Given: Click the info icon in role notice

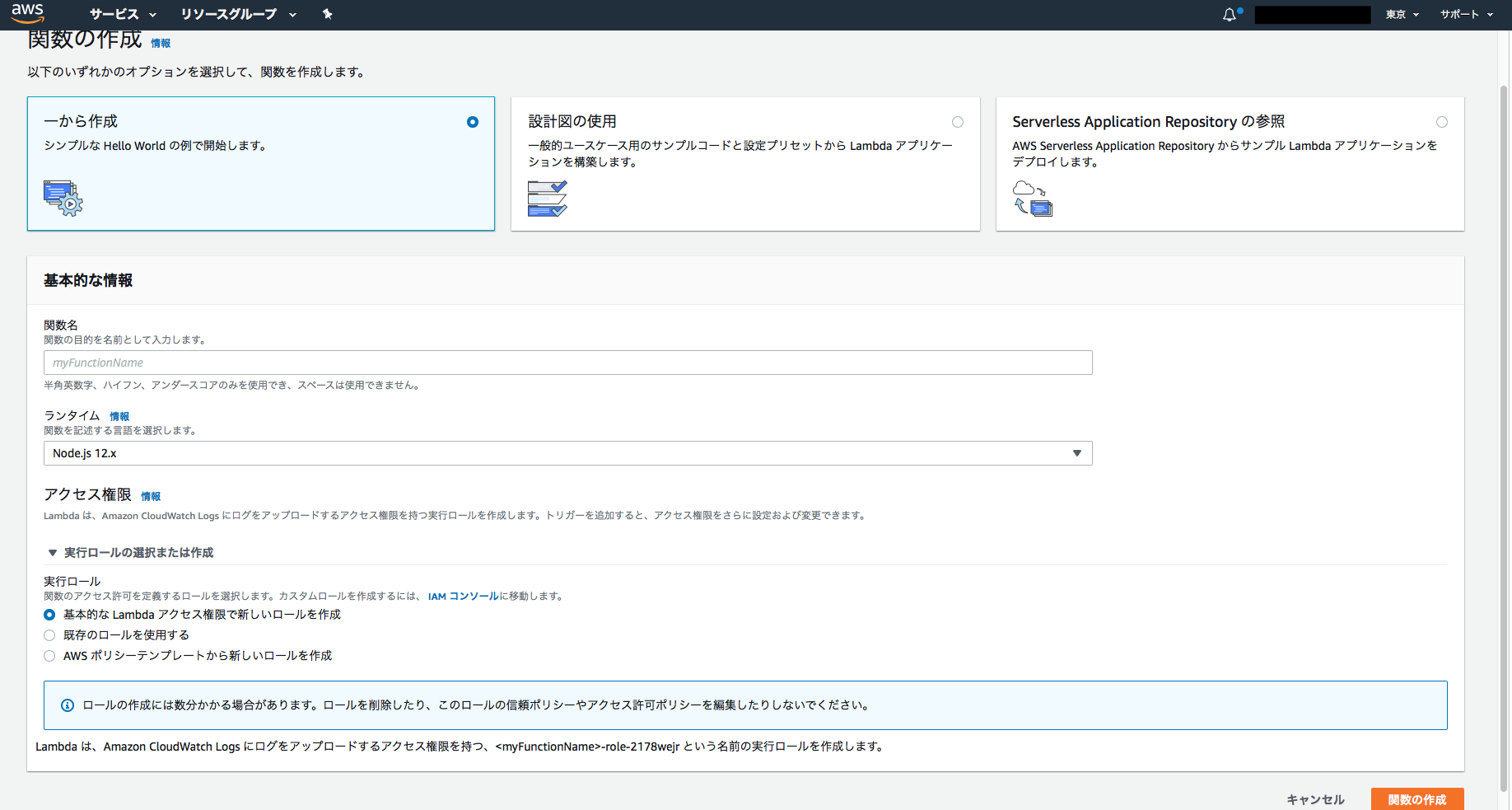Looking at the screenshot, I should [68, 705].
